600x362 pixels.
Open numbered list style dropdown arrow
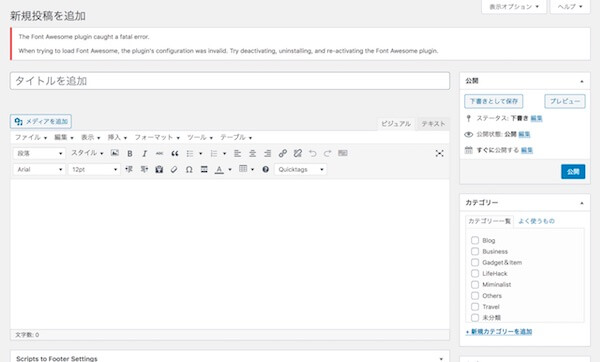(225, 154)
